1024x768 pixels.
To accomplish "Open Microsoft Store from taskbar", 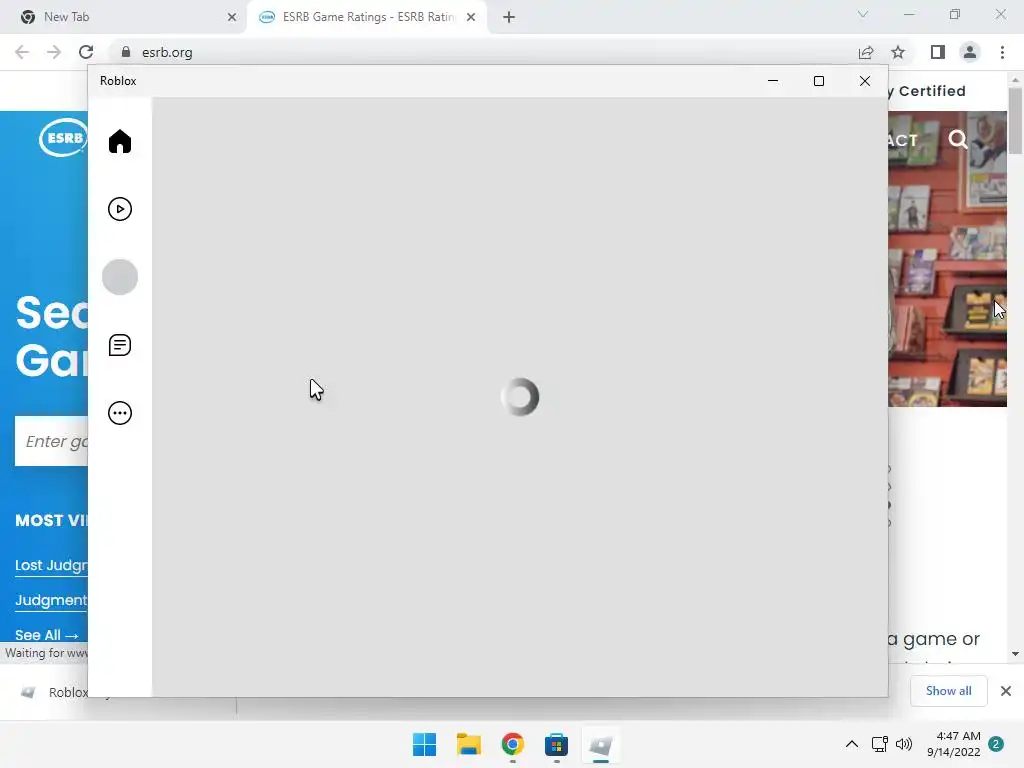I will coord(556,744).
